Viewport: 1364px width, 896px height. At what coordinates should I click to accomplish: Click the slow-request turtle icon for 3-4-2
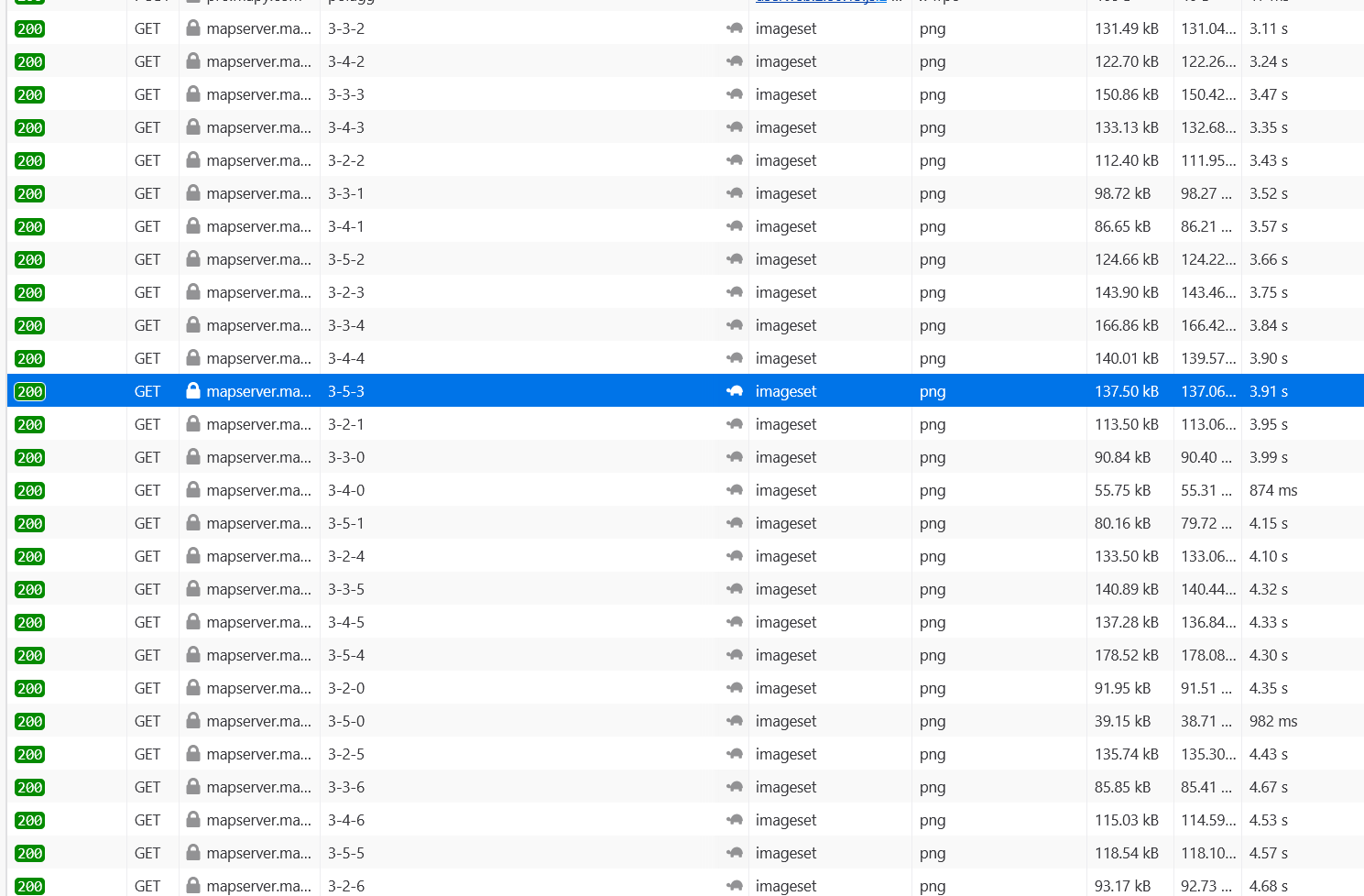point(734,61)
